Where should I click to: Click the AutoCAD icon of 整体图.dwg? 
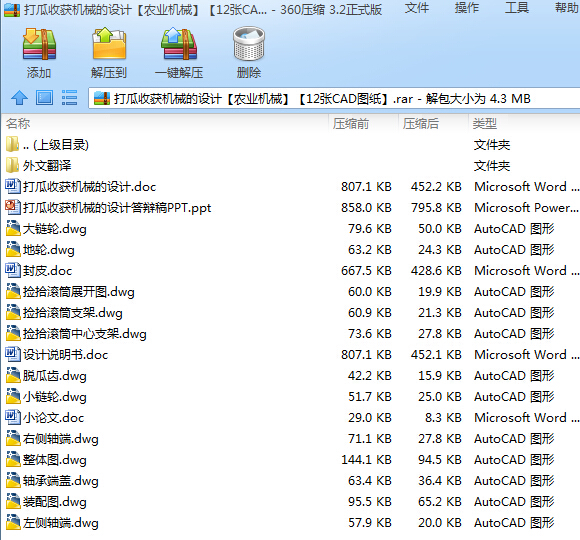click(13, 459)
